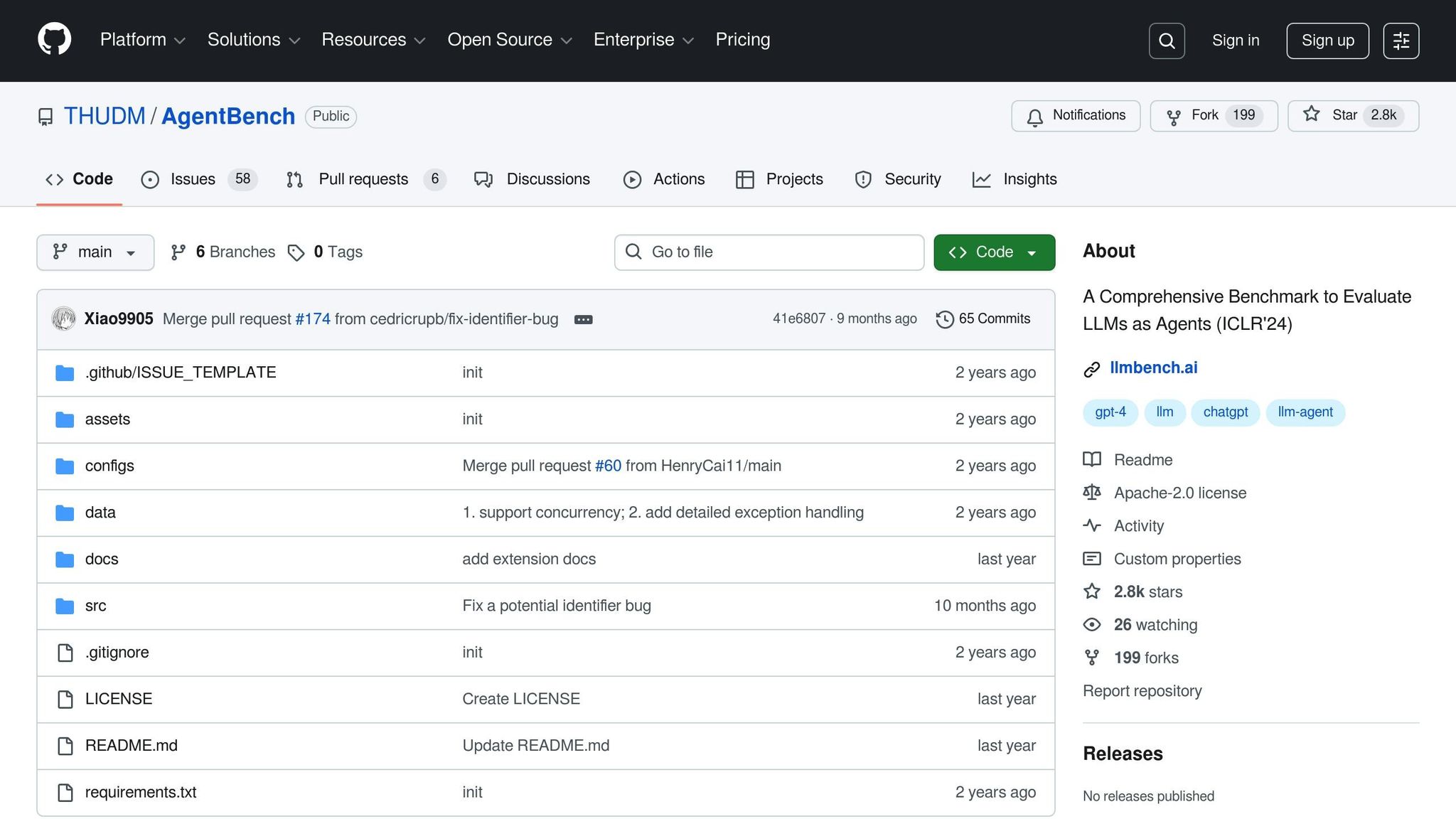The width and height of the screenshot is (1456, 819).
Task: Visit the llmbench.ai link
Action: tap(1153, 368)
